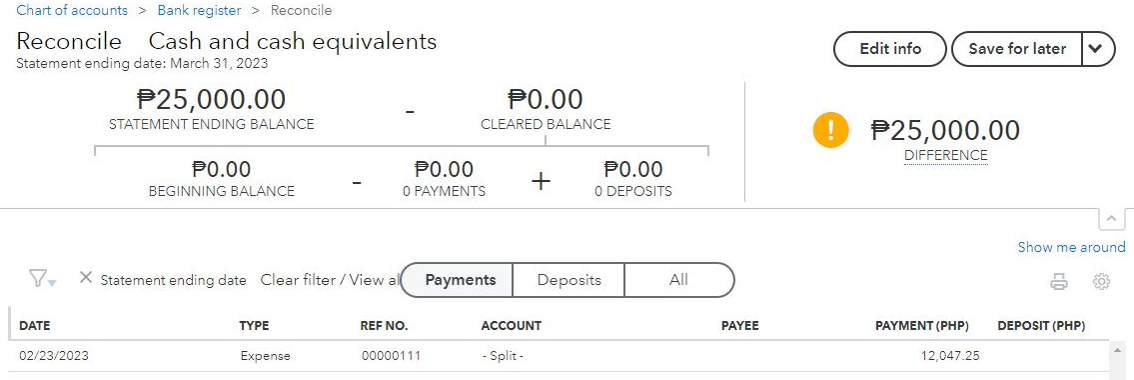The width and height of the screenshot is (1134, 380).
Task: Click the Show me around link
Action: [x=1071, y=248]
